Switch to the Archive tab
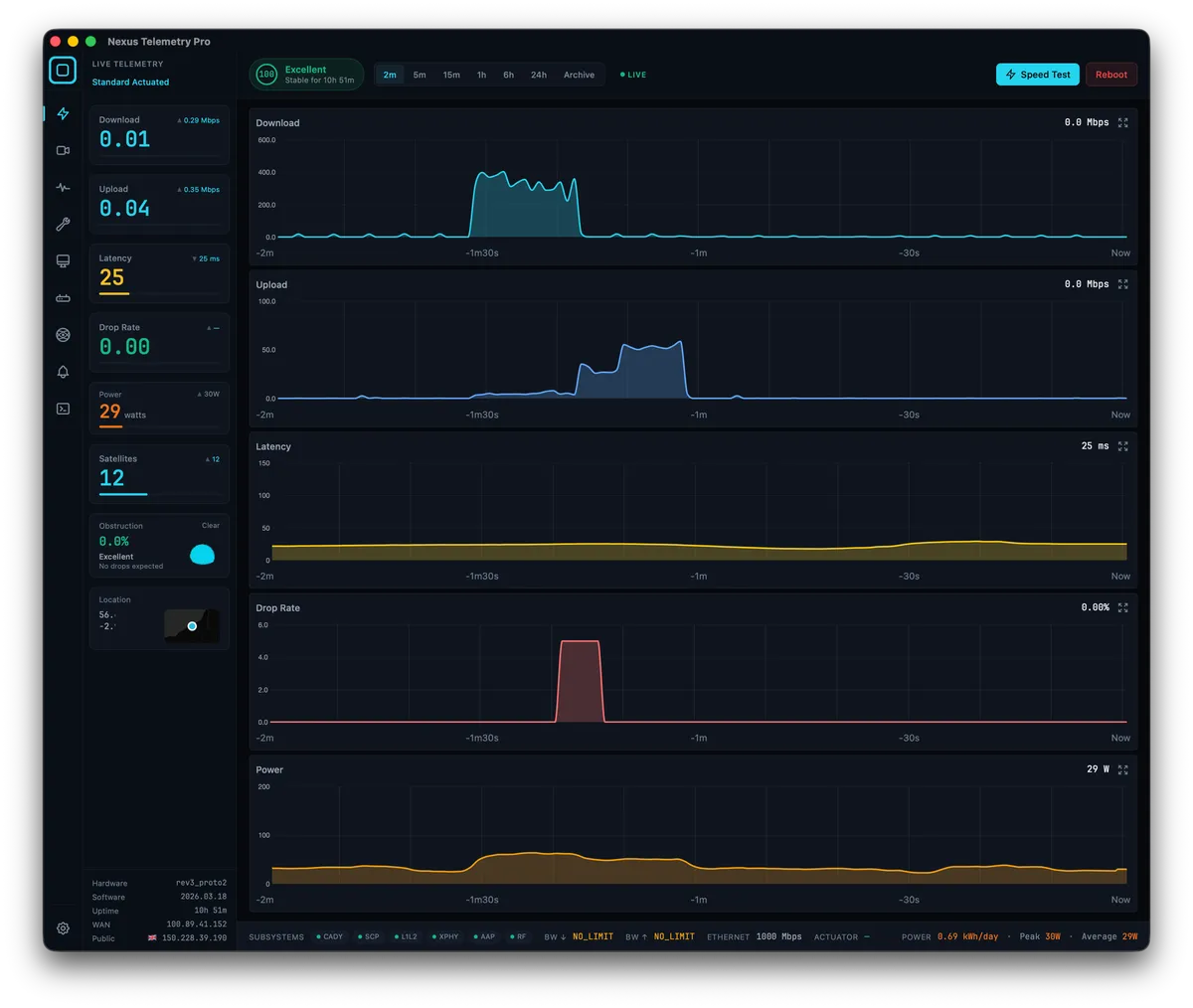 [579, 75]
